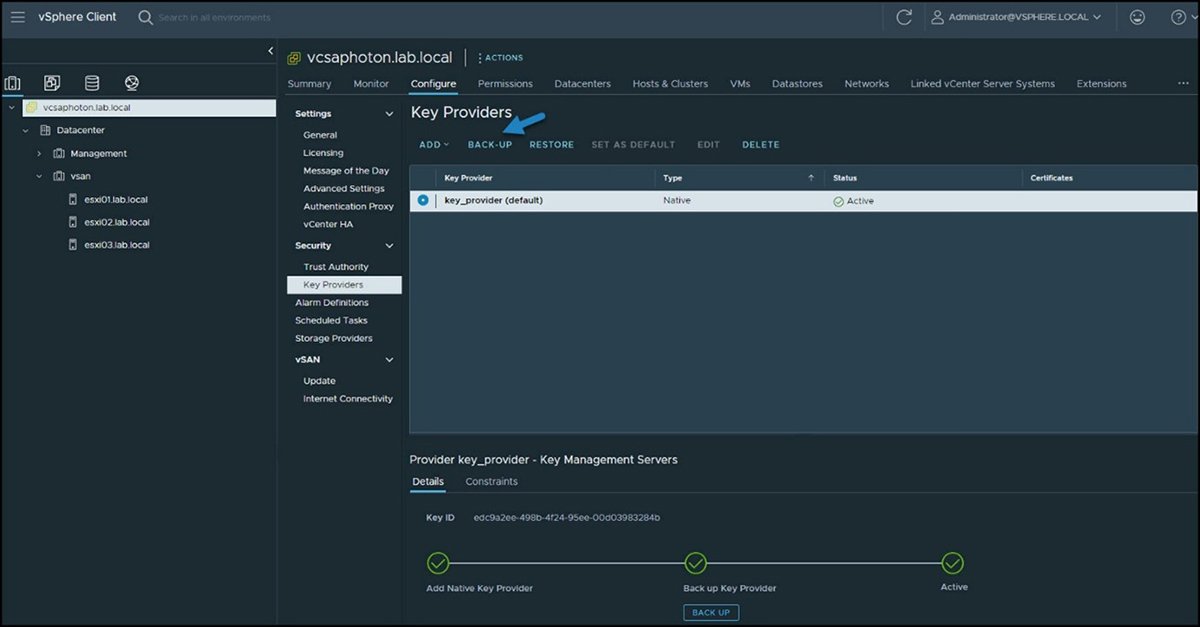The height and width of the screenshot is (627, 1200).
Task: Expand the Management folder tree node
Action: (x=39, y=153)
